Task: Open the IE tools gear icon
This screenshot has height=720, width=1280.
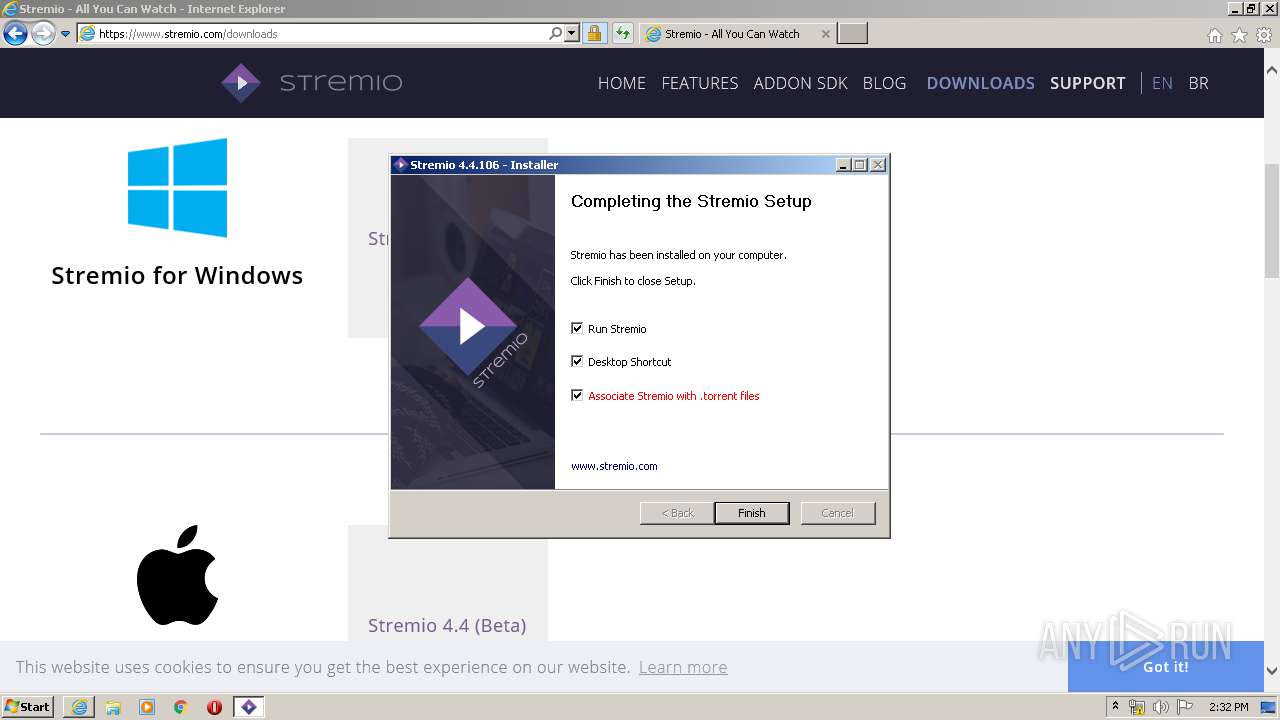Action: 1264,35
